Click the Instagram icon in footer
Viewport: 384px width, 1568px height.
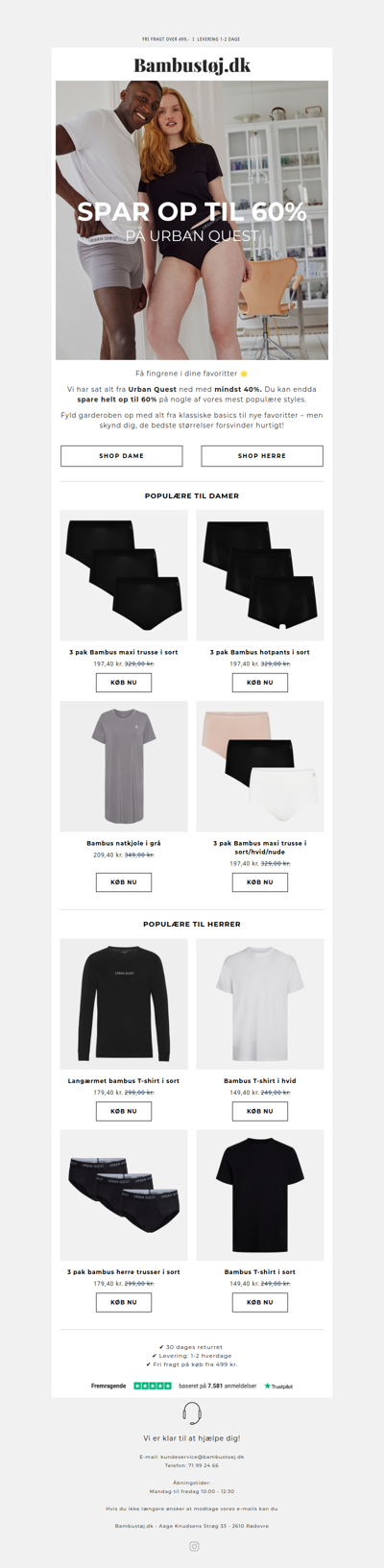[x=194, y=1546]
